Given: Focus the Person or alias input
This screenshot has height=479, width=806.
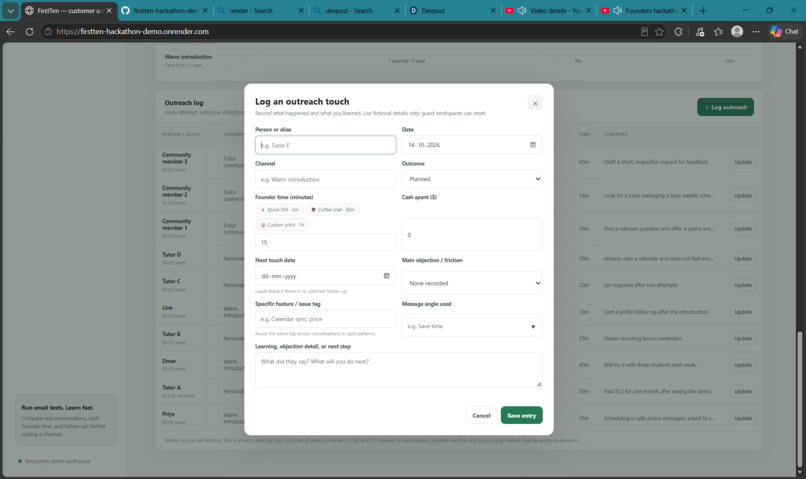Looking at the screenshot, I should click(325, 145).
